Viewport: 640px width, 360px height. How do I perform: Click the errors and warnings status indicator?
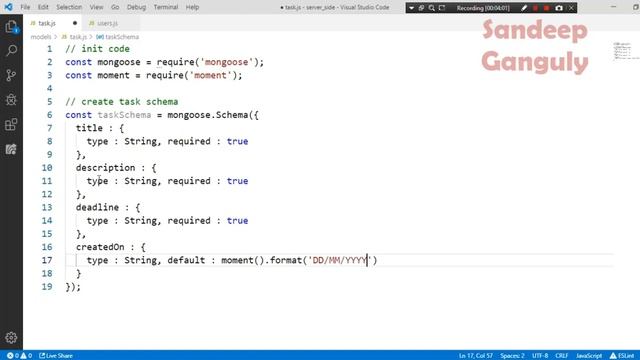click(19, 356)
